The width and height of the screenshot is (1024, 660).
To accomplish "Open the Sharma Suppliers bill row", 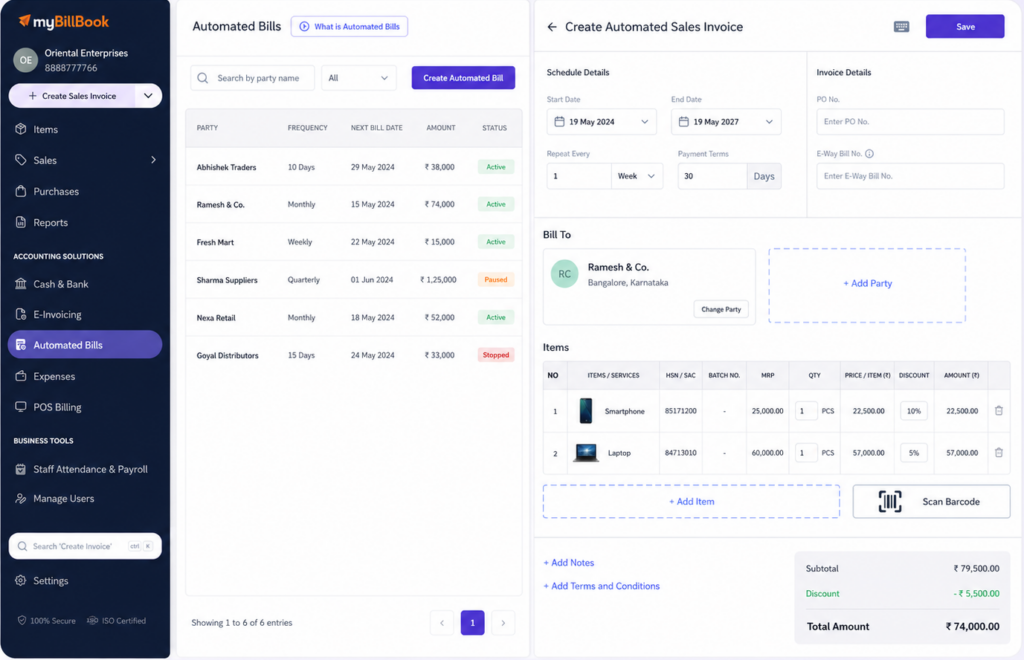I will (353, 280).
